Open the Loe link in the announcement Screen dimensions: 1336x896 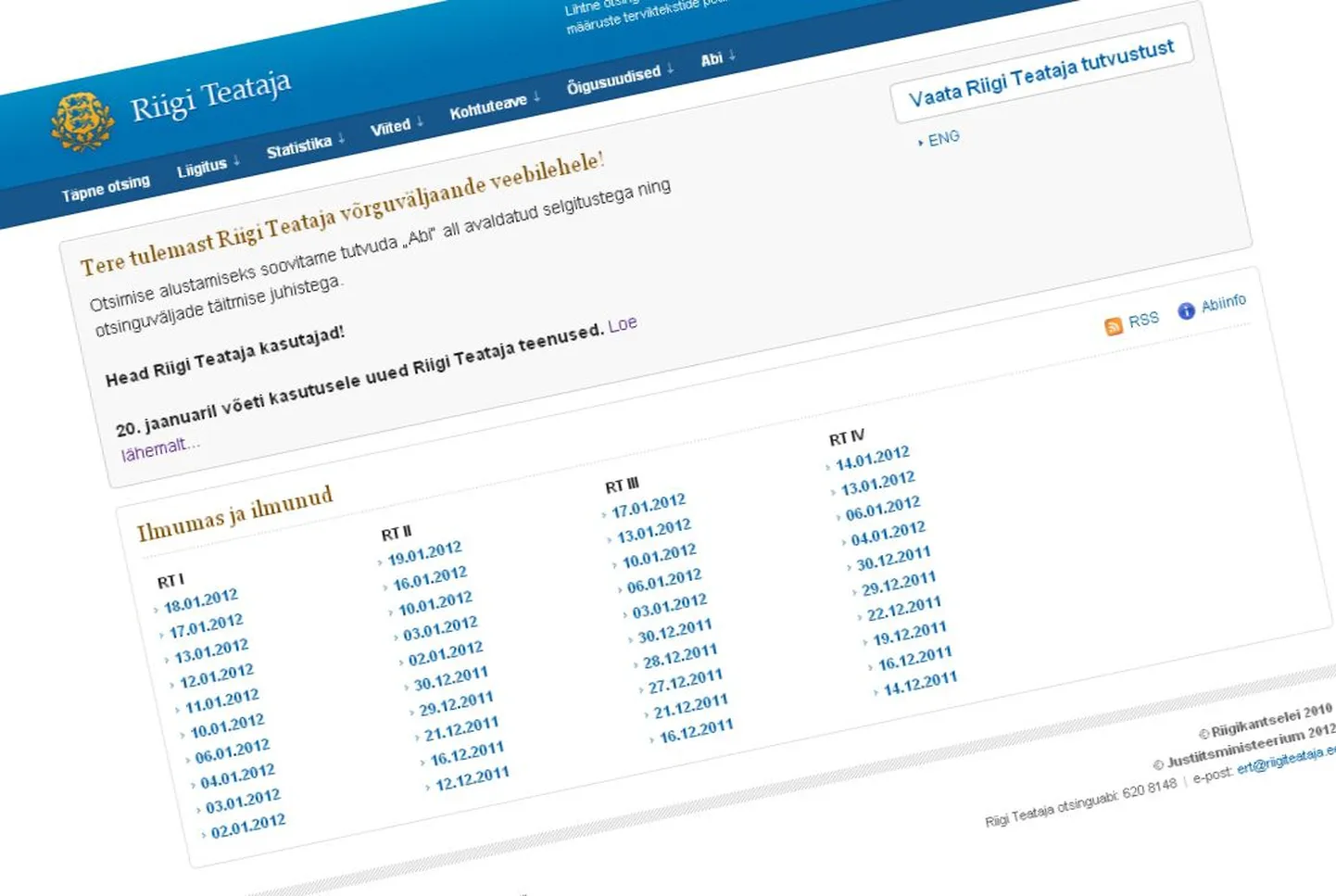[x=623, y=325]
